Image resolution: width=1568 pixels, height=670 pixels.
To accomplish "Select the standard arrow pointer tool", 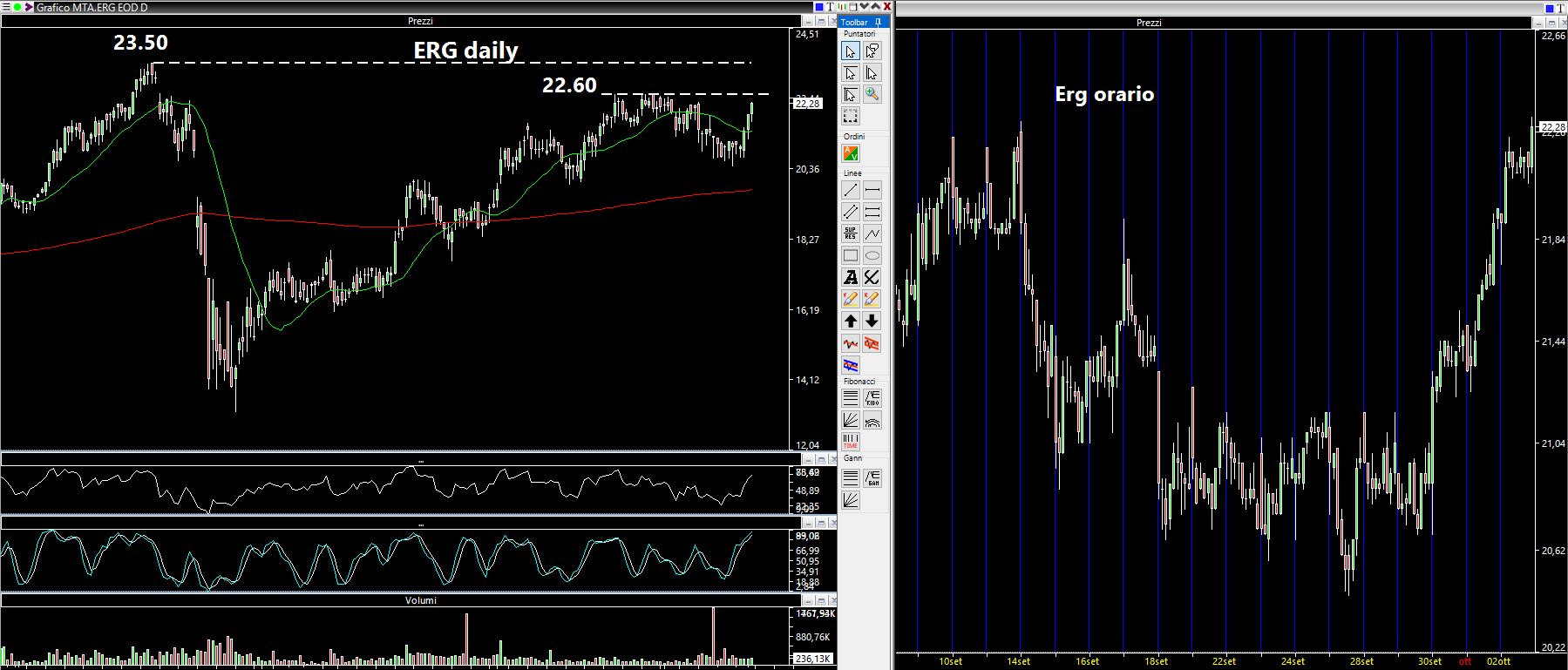I will 851,51.
